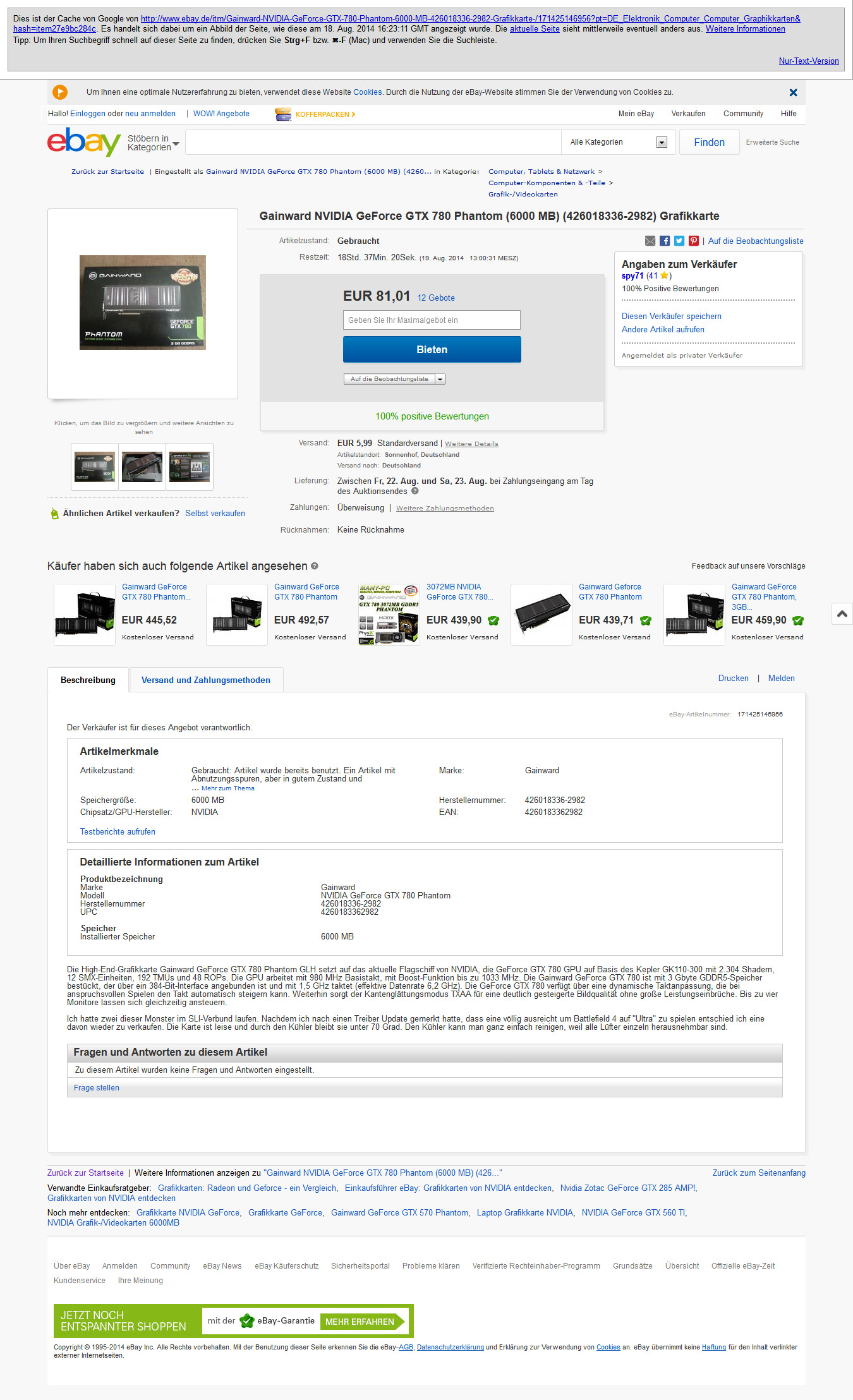Select the third product thumbnail
Viewport: 853px width, 1400px height.
coord(190,467)
